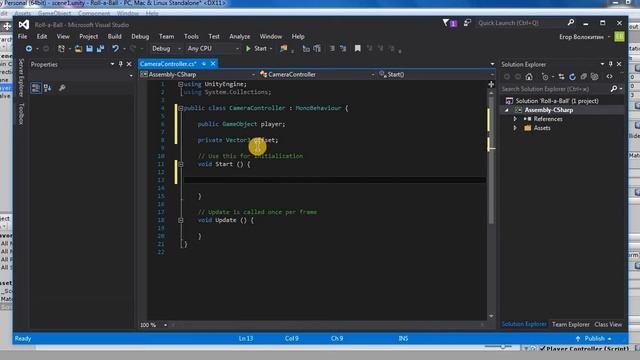Viewport: 640px width, 360px height.
Task: Open the Assembly-CSharp navigation dropdown
Action: coord(198,74)
